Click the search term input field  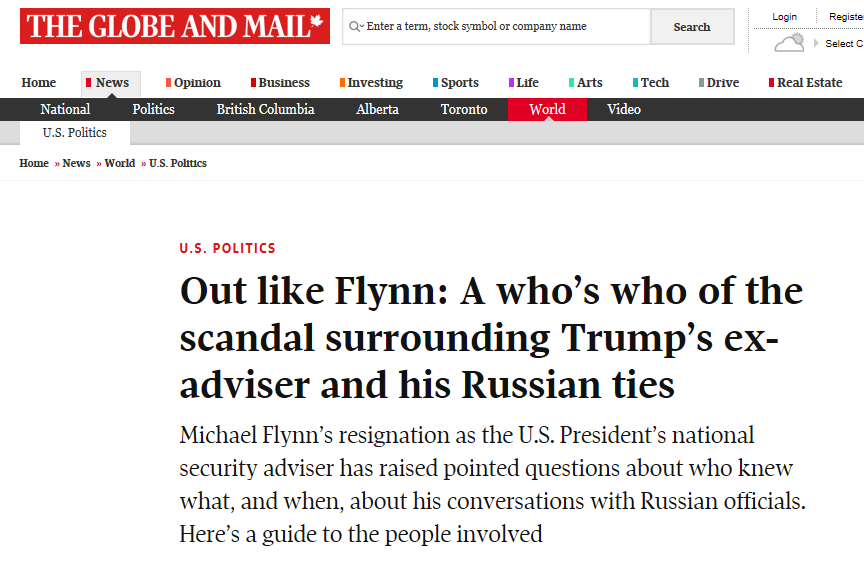click(x=496, y=26)
